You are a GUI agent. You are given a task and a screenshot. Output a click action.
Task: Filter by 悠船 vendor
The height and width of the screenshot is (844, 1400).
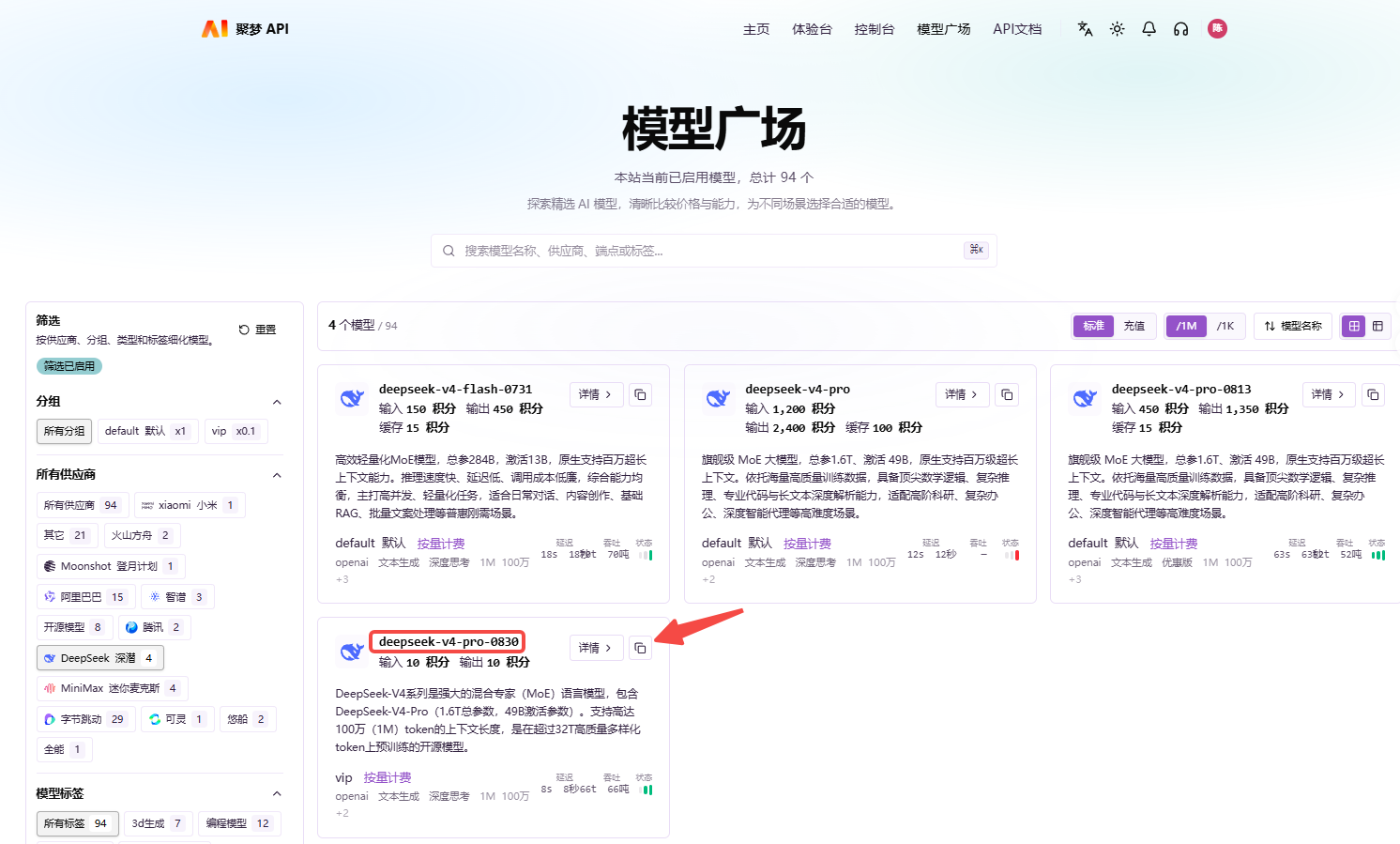tap(248, 719)
